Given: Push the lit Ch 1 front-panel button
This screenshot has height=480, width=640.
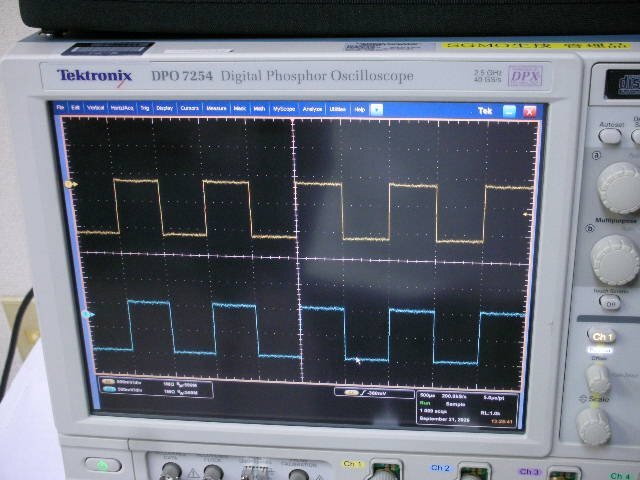Looking at the screenshot, I should [x=602, y=336].
